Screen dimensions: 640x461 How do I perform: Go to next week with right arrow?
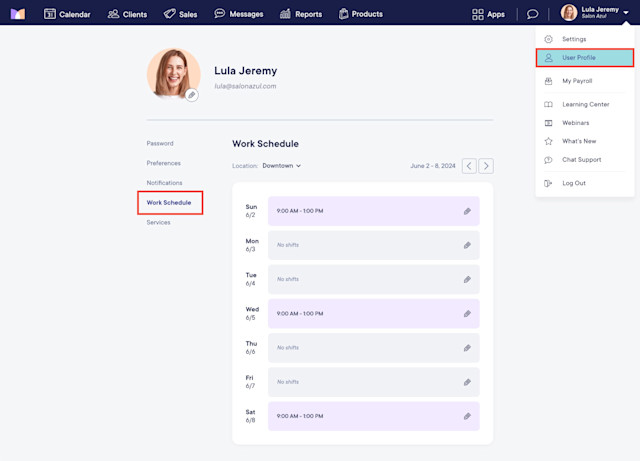pos(486,166)
